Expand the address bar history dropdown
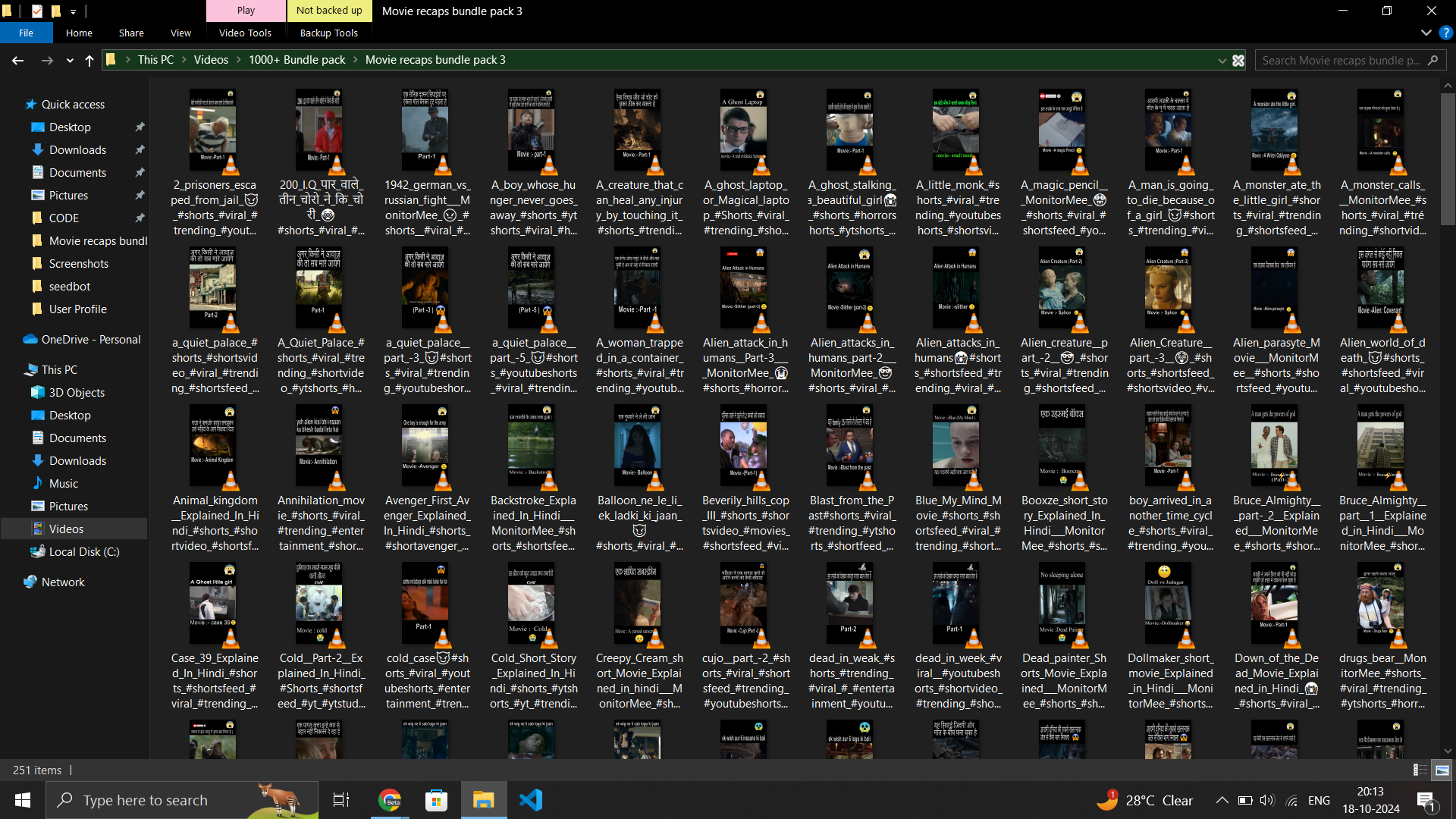The width and height of the screenshot is (1456, 819). 1222,60
